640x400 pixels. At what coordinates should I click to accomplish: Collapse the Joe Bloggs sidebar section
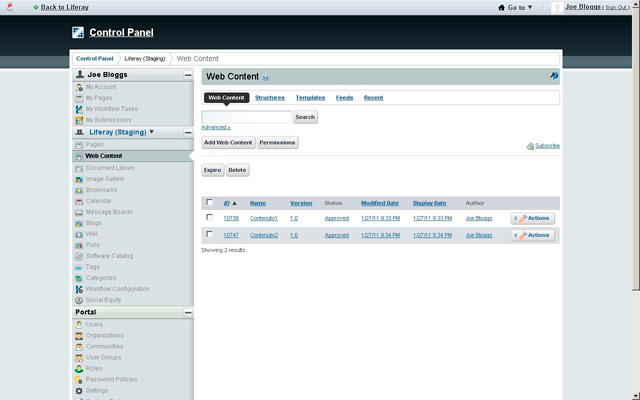188,75
